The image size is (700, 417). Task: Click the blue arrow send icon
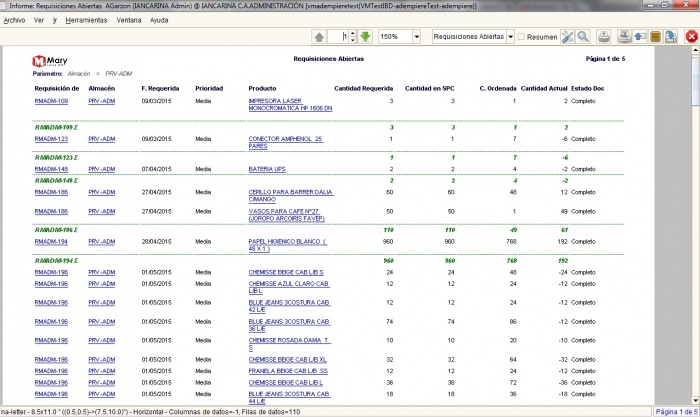(x=640, y=37)
